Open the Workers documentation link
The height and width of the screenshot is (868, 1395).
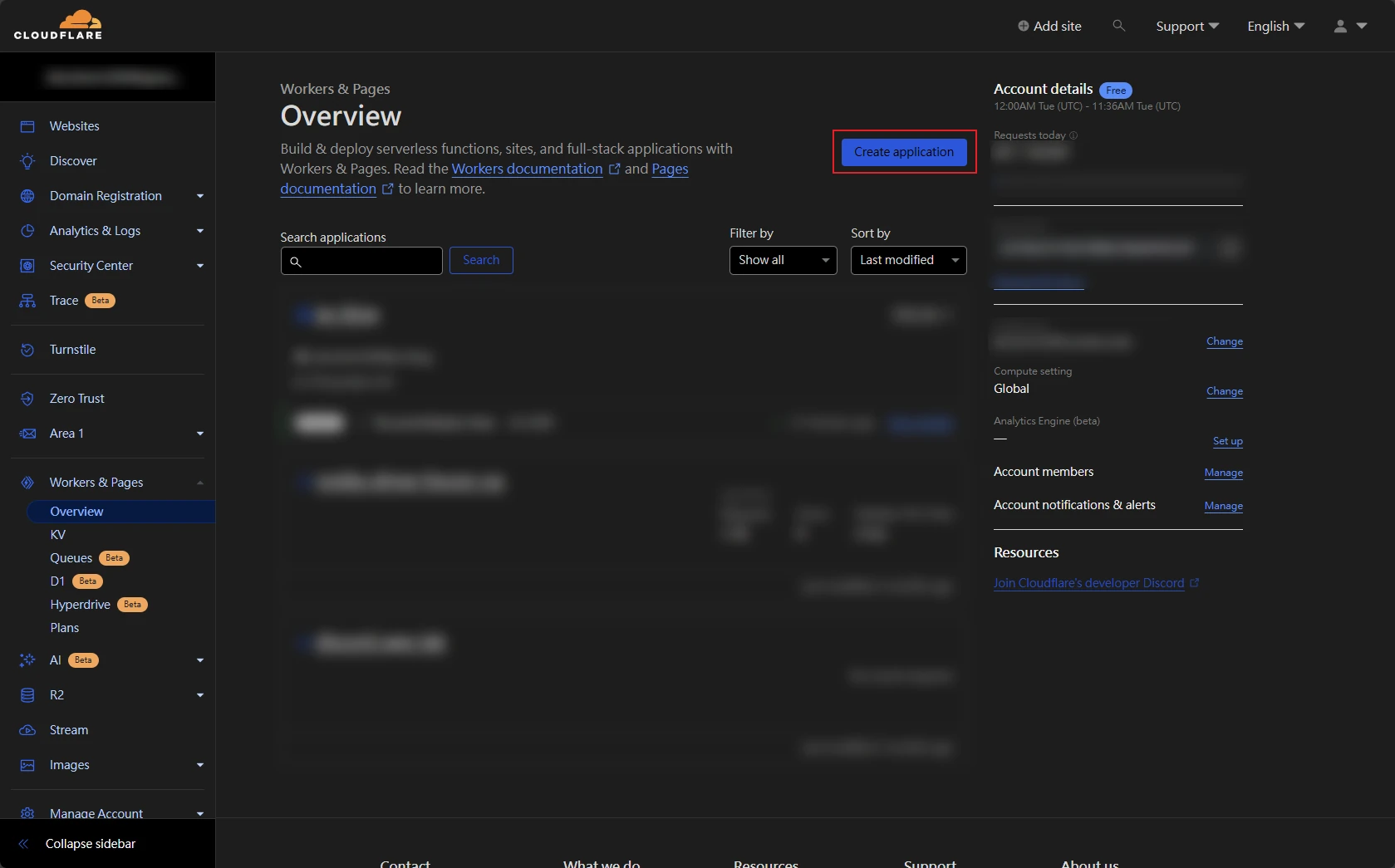[527, 169]
